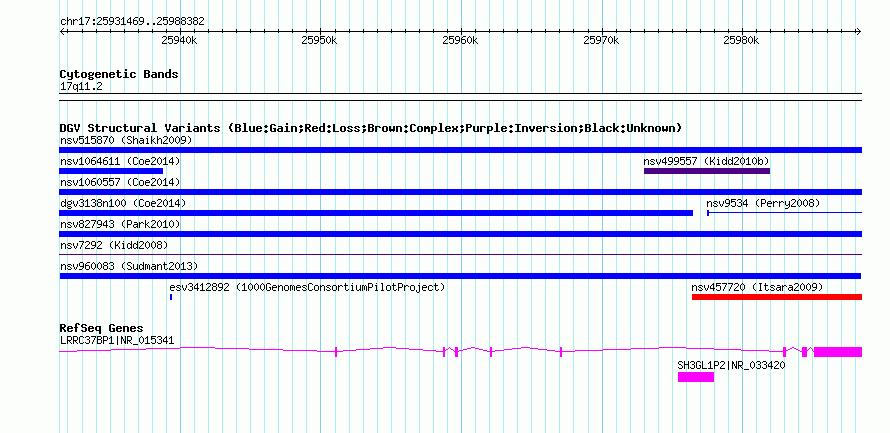Select the small esv3412892 variant marker

coord(171,297)
